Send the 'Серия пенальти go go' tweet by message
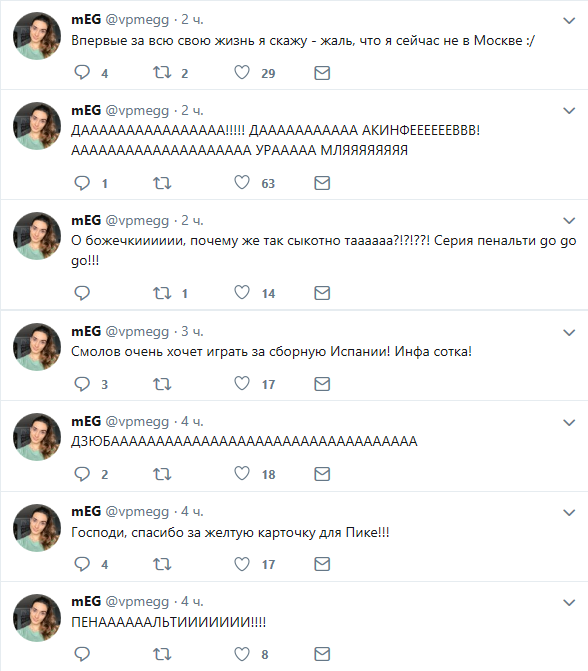The height and width of the screenshot is (671, 588). coord(322,293)
